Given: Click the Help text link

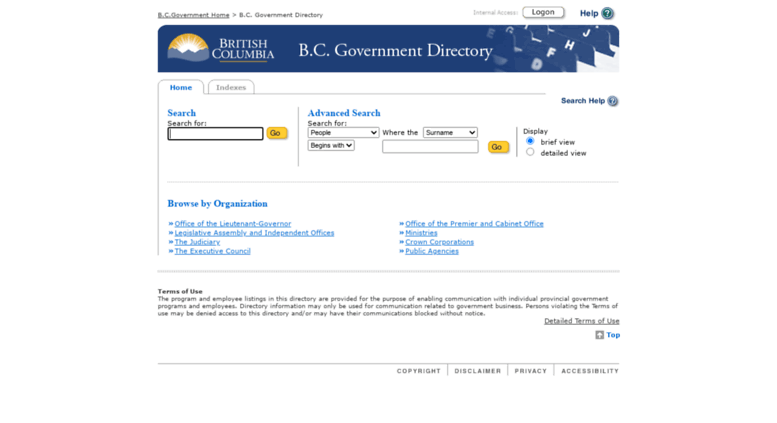Looking at the screenshot, I should click(x=589, y=13).
